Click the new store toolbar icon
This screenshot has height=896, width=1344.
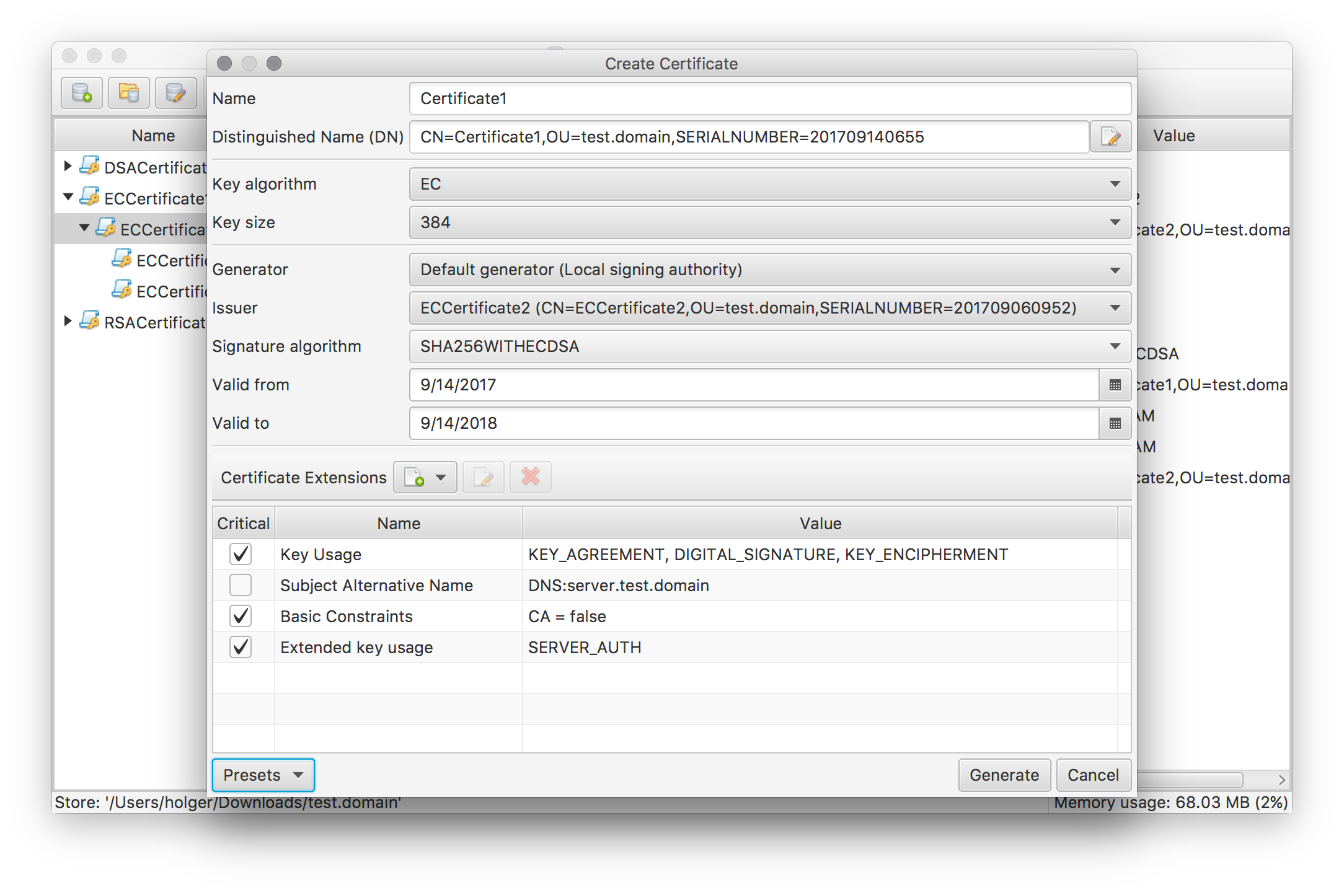tap(82, 93)
